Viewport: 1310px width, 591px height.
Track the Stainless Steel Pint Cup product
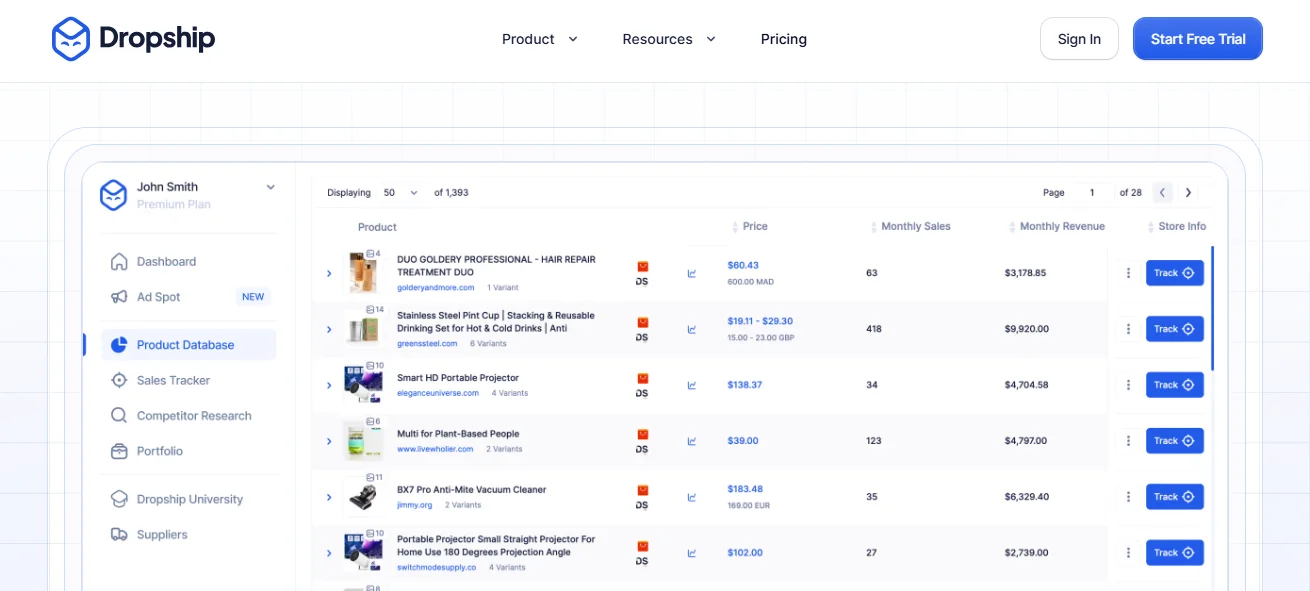[x=1174, y=328]
